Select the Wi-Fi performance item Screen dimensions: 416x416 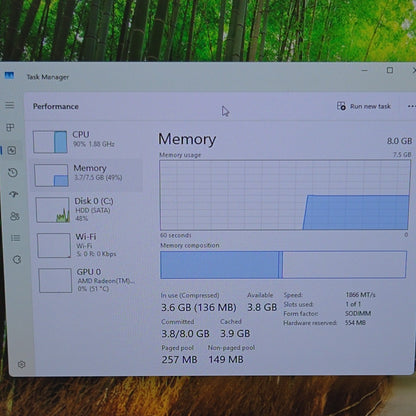pos(89,245)
